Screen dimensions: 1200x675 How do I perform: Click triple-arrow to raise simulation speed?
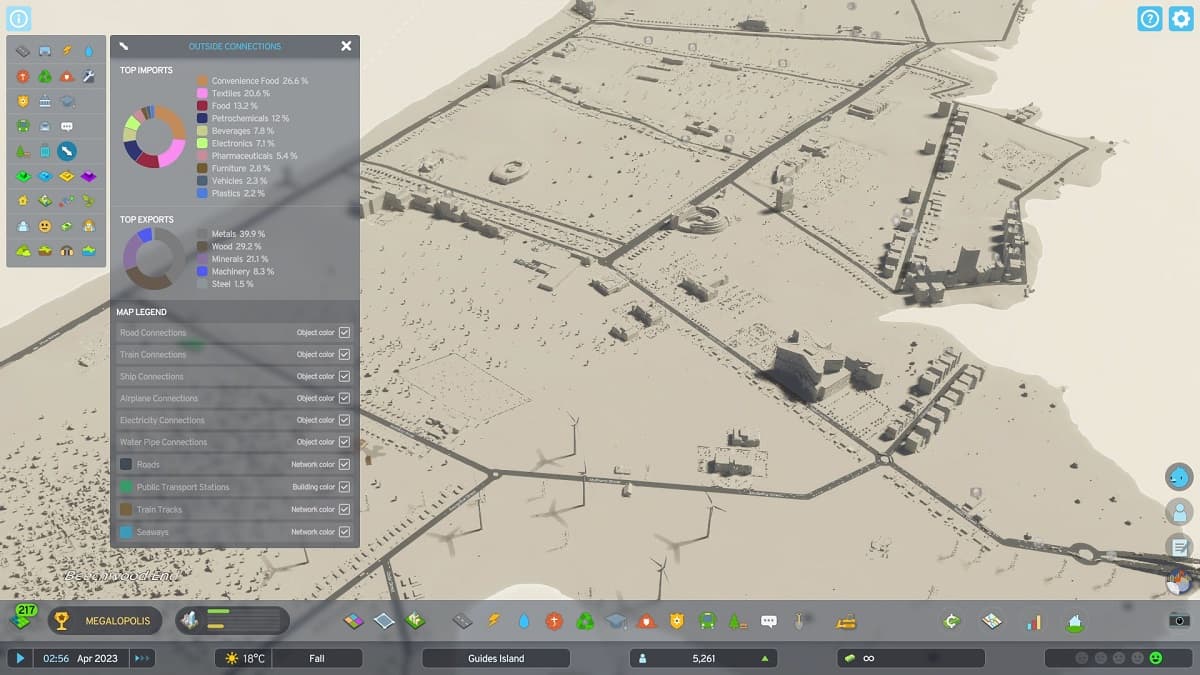[141, 658]
